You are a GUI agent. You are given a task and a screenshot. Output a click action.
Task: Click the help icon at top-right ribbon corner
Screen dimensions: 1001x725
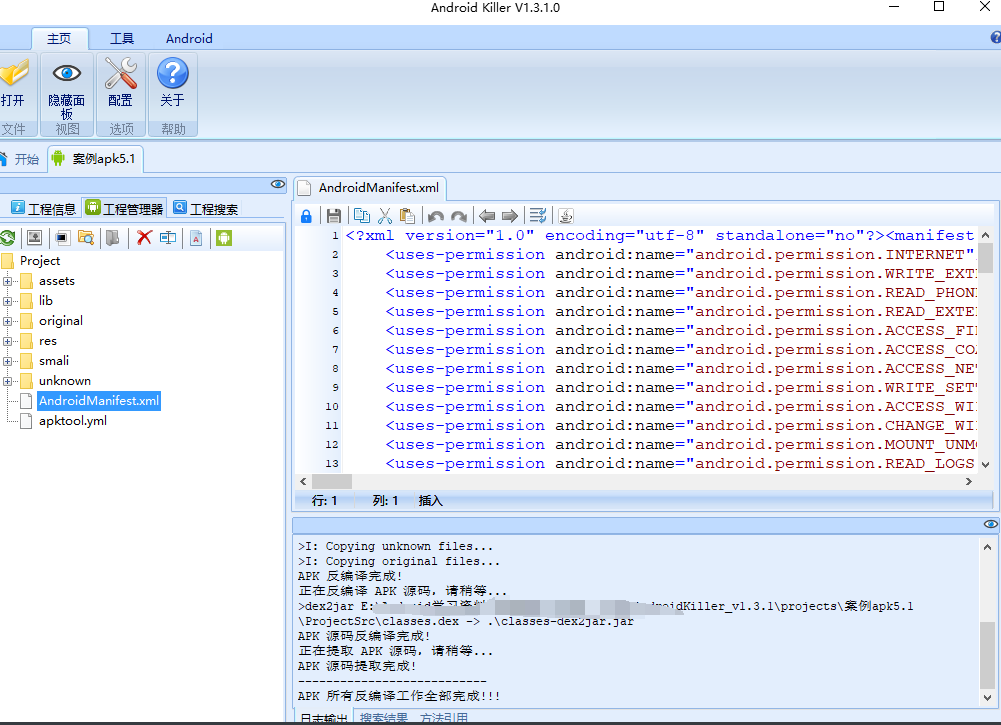coord(995,38)
